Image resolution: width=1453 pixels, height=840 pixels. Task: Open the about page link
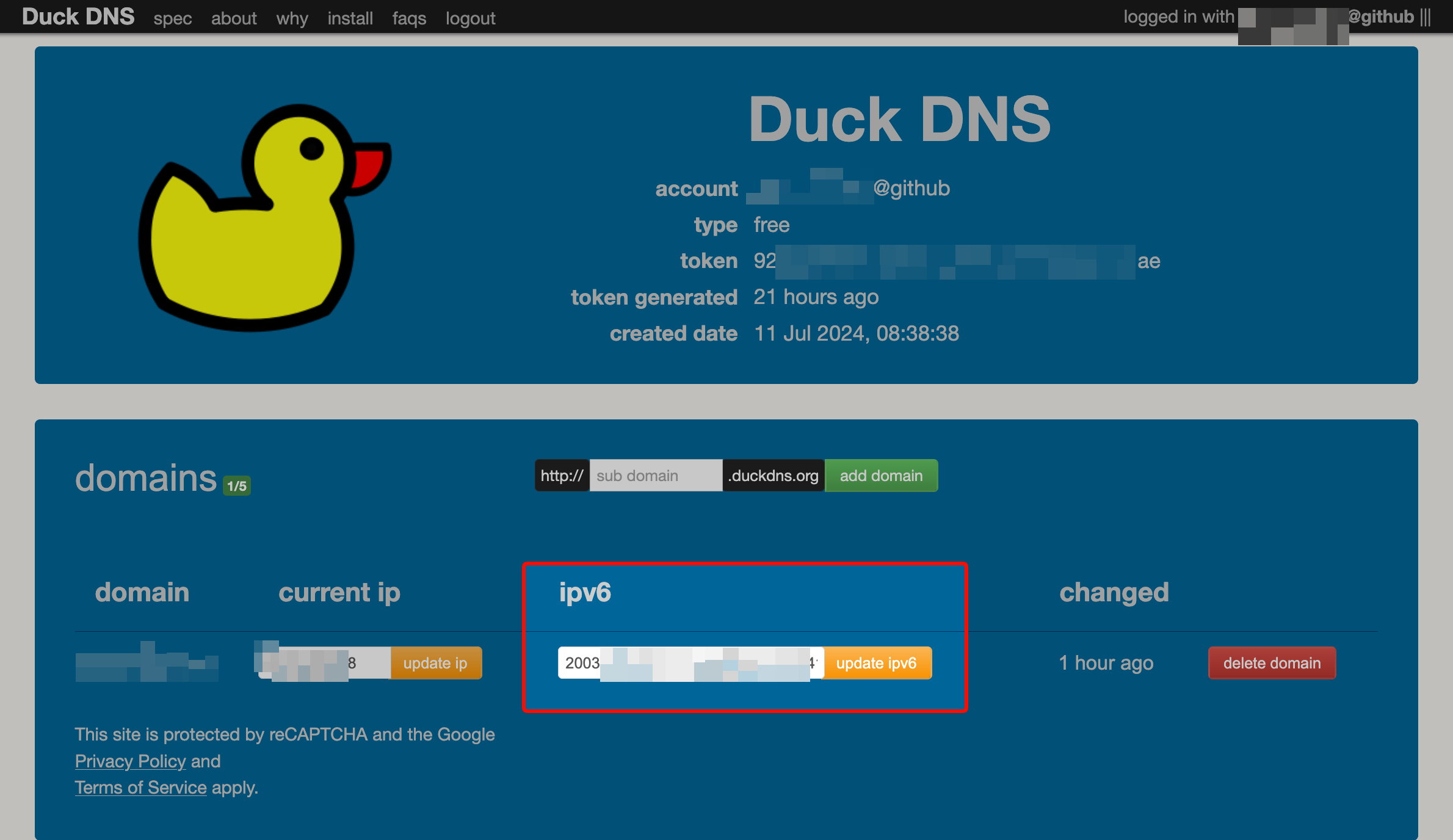pyautogui.click(x=234, y=18)
